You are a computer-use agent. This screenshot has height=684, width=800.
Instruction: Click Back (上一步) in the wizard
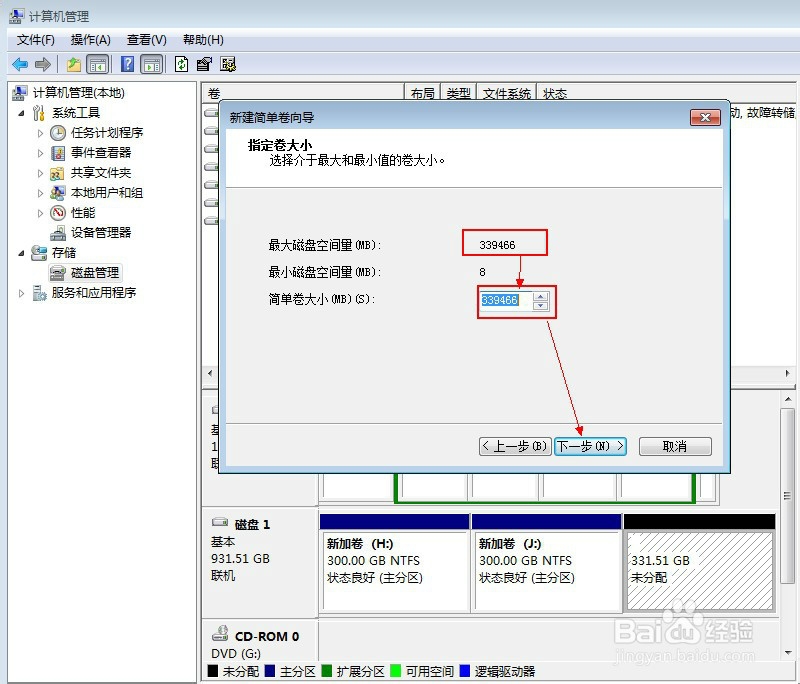pos(515,446)
